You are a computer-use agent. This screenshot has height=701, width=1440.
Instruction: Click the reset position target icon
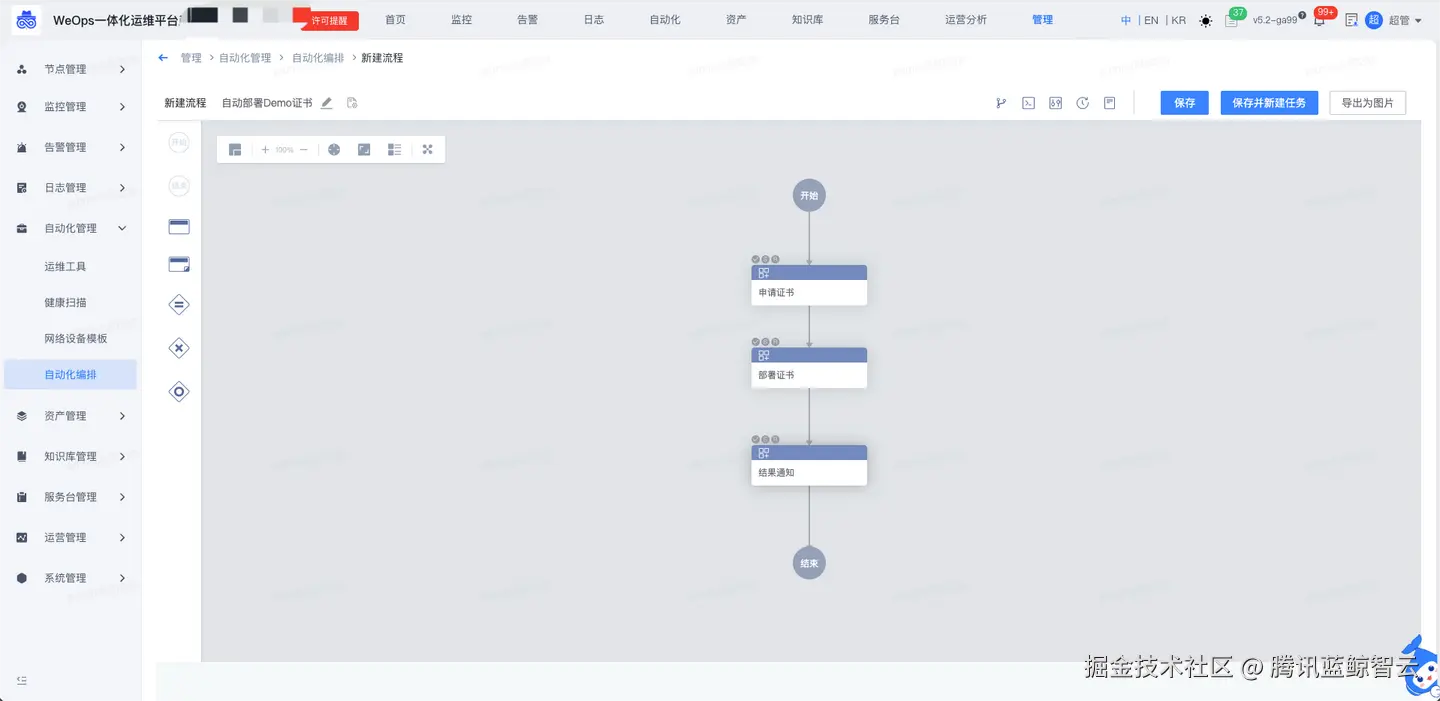(x=334, y=150)
